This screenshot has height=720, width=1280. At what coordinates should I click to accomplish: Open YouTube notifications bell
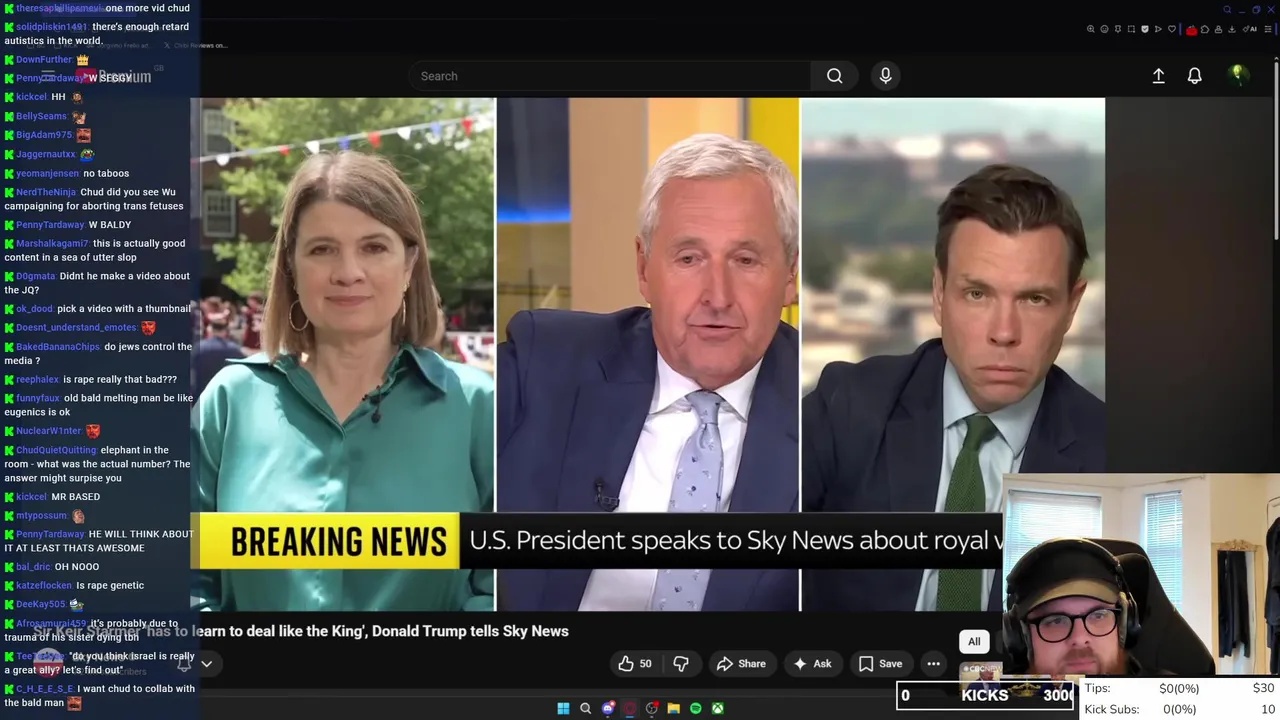tap(1194, 76)
